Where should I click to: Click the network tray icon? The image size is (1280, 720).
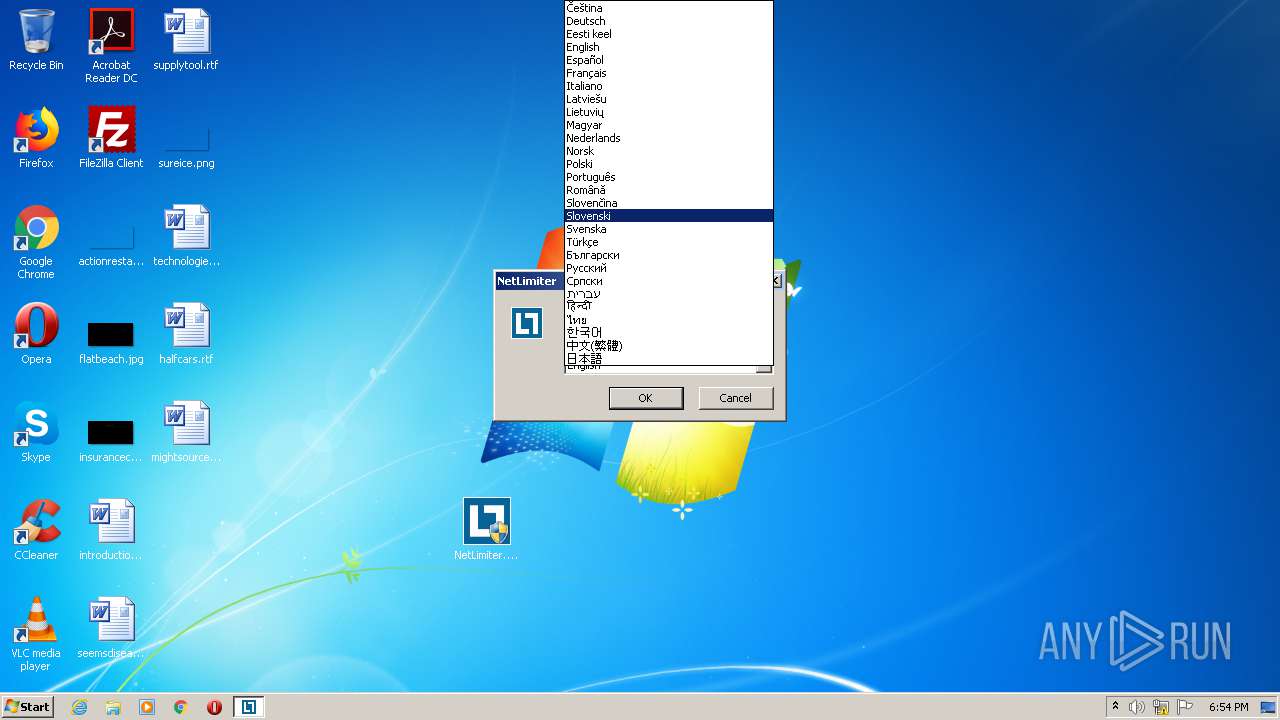(x=1161, y=707)
